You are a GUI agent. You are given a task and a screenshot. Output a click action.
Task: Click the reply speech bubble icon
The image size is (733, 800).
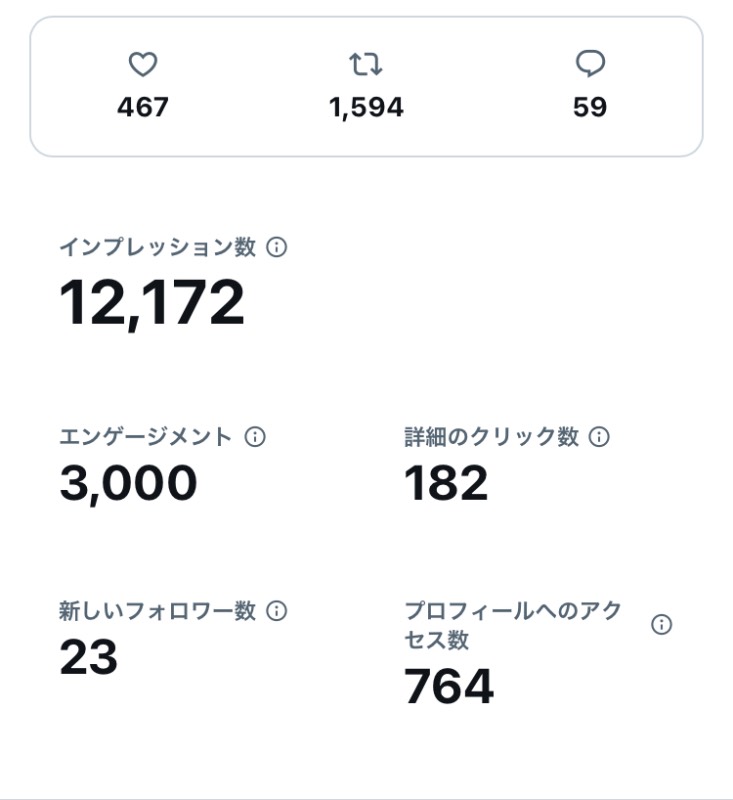(x=590, y=64)
